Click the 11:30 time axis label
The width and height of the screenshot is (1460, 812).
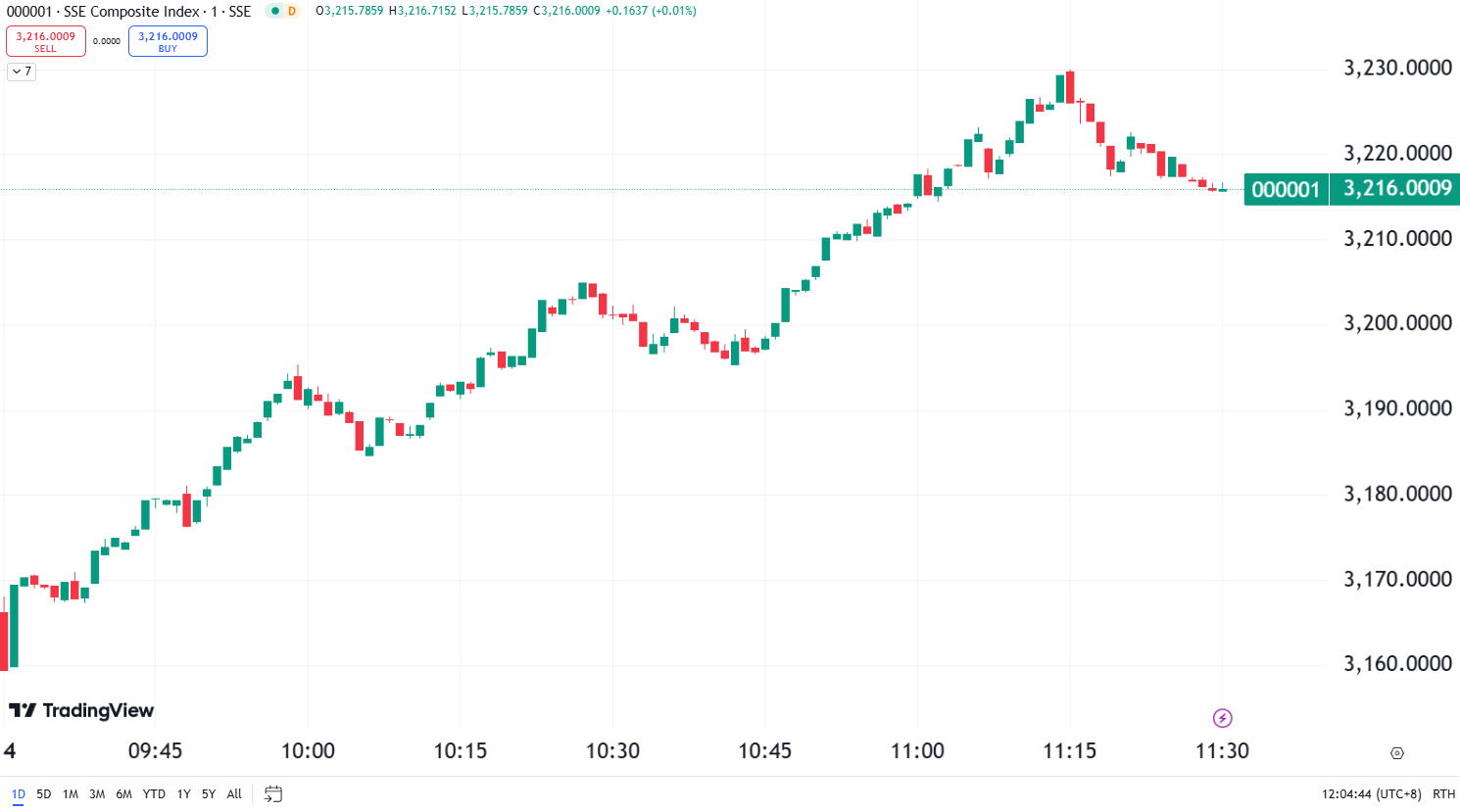(x=1222, y=750)
